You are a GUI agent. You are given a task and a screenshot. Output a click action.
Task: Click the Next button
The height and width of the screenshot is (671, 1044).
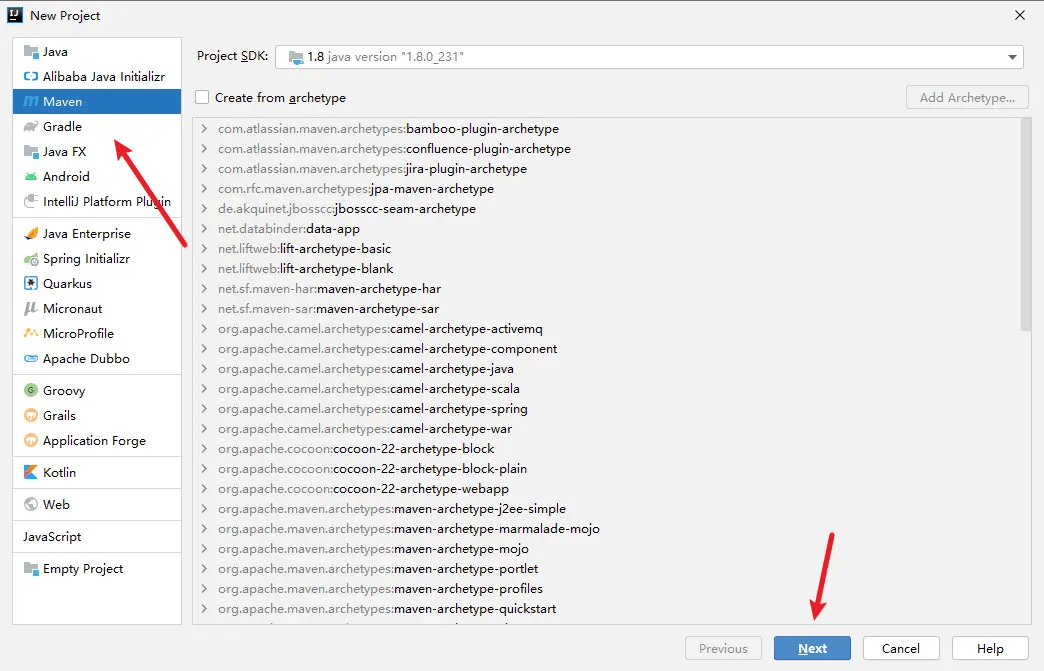tap(812, 648)
